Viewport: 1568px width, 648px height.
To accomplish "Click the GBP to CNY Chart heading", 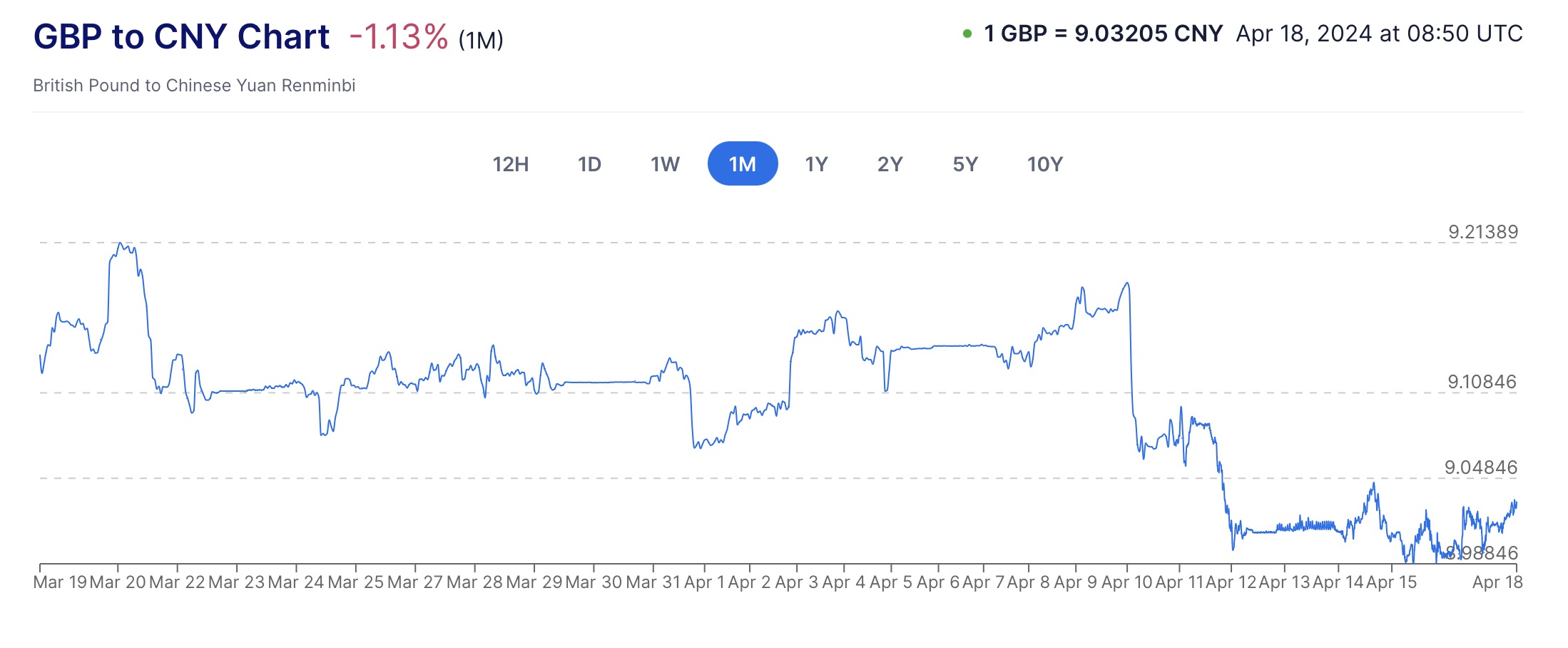I will 181,36.
